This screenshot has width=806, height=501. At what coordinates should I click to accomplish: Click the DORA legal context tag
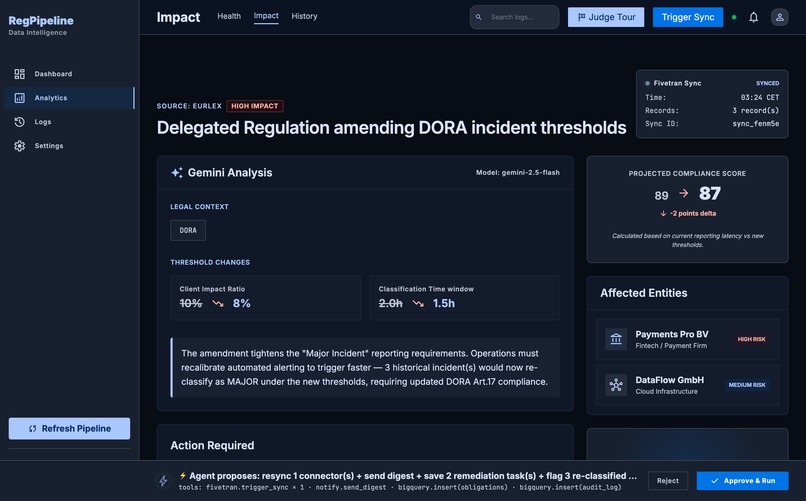[188, 230]
